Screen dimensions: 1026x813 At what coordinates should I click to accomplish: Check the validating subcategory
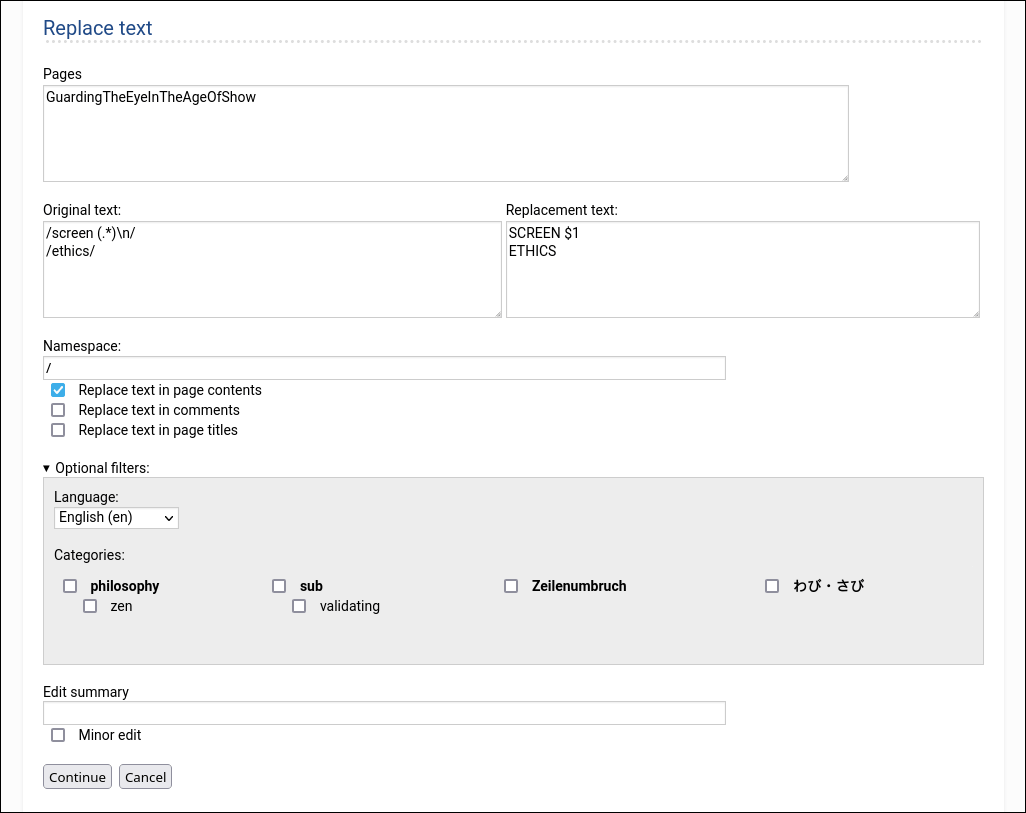[299, 606]
